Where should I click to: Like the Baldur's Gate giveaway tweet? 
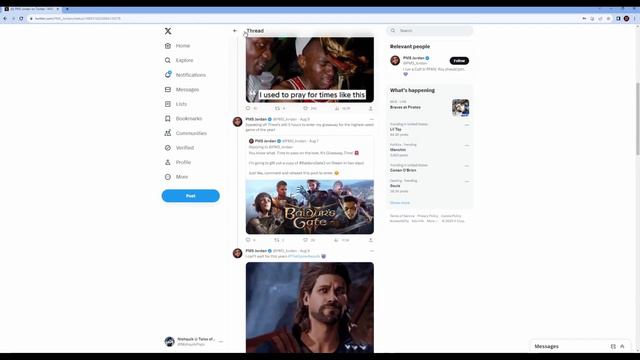click(x=305, y=240)
